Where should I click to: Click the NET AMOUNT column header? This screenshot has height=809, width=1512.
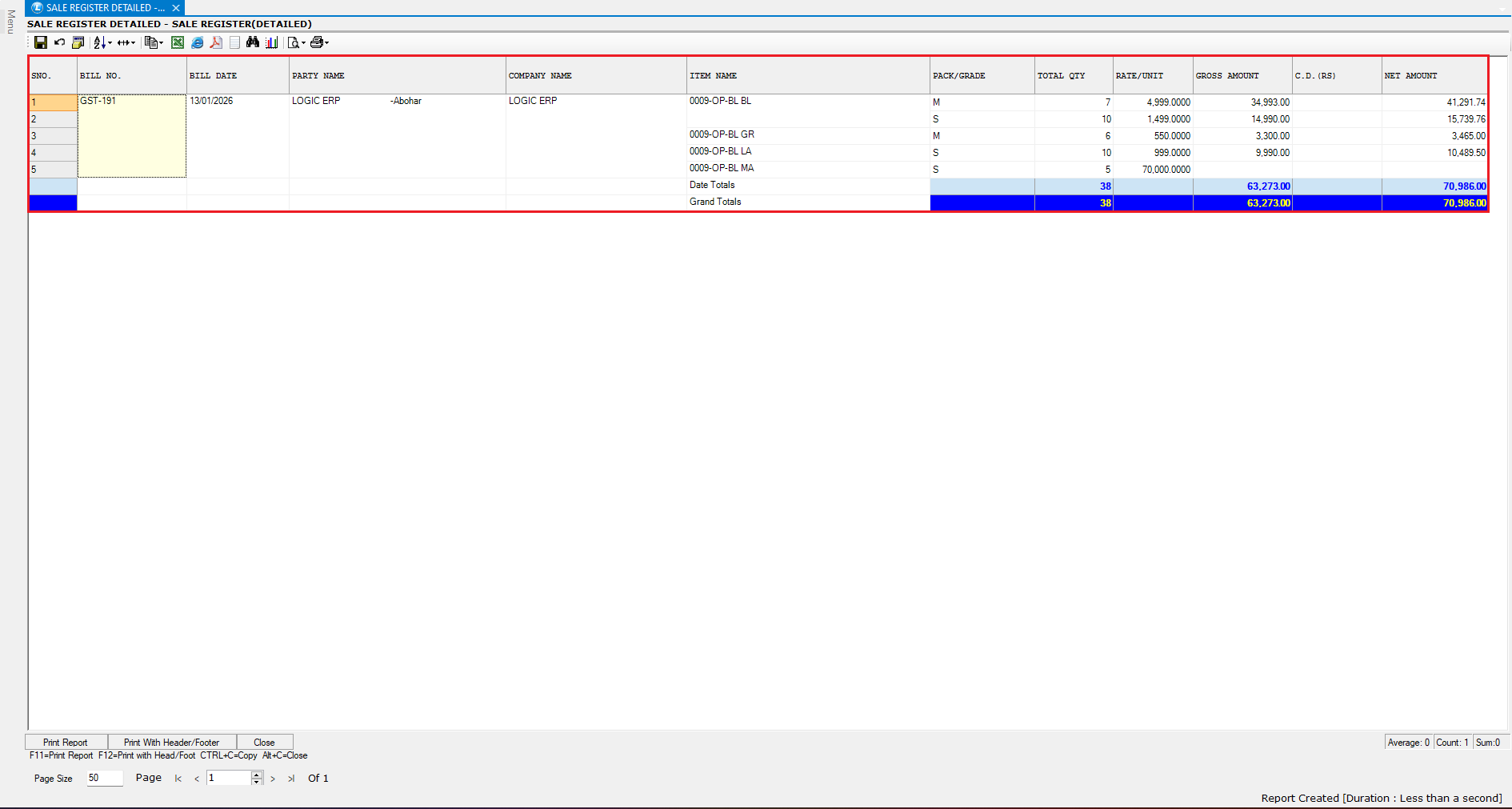1410,76
